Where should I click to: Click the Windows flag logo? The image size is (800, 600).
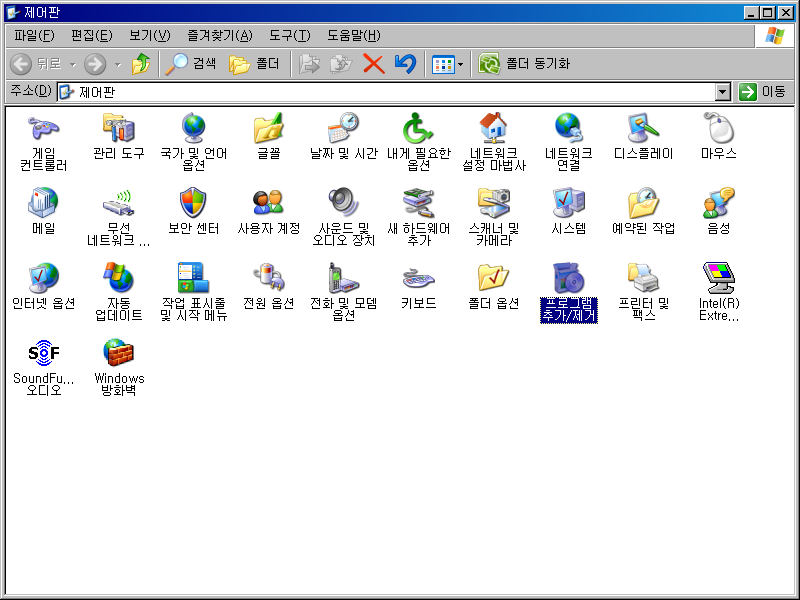(774, 36)
